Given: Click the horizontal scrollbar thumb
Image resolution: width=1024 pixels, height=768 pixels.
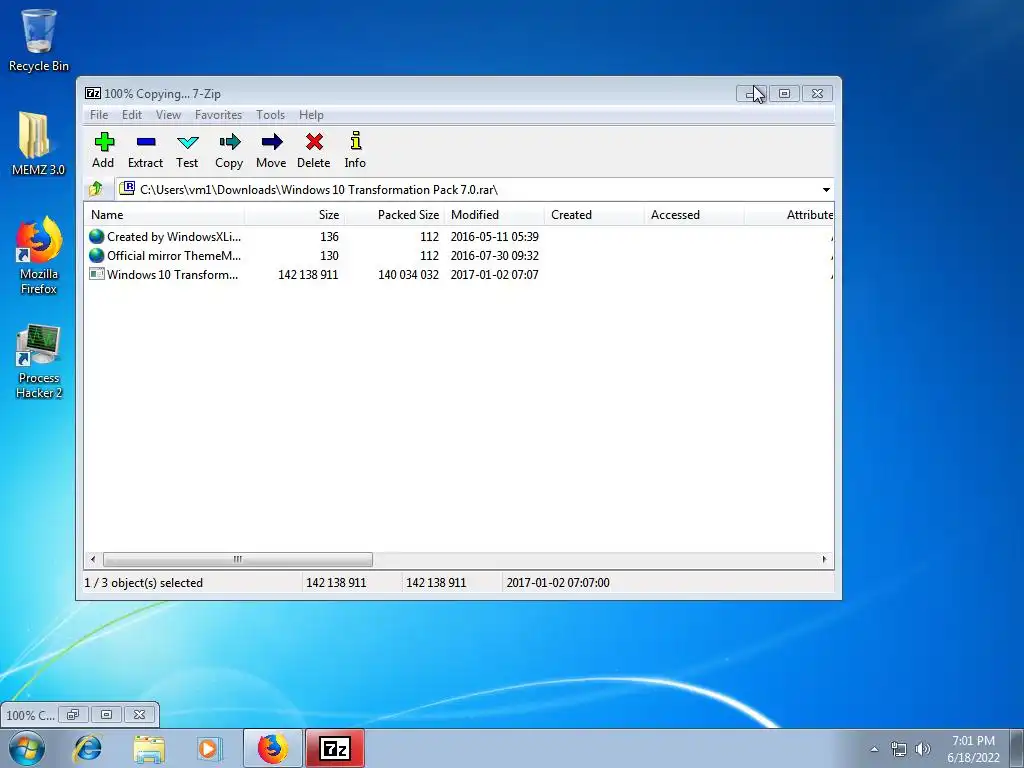Looking at the screenshot, I should pyautogui.click(x=238, y=559).
